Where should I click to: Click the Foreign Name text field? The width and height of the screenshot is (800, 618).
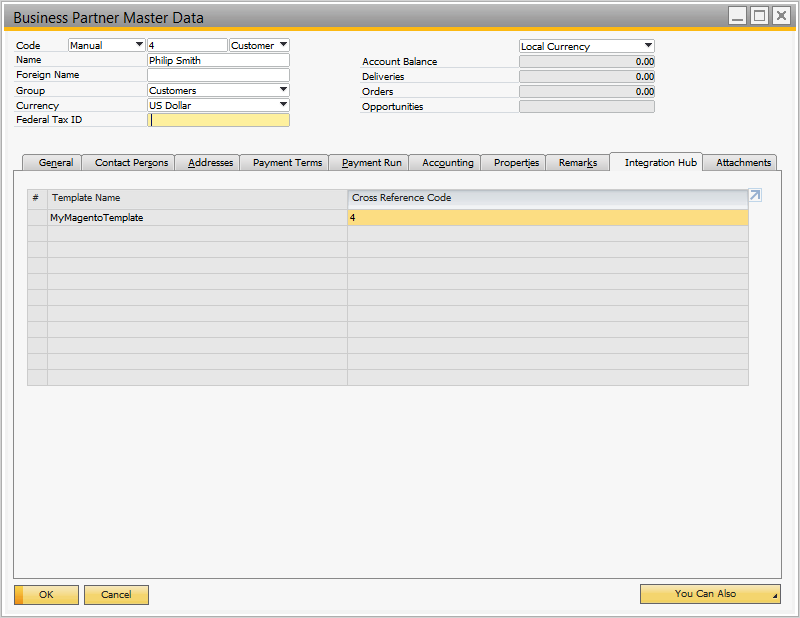pos(218,75)
